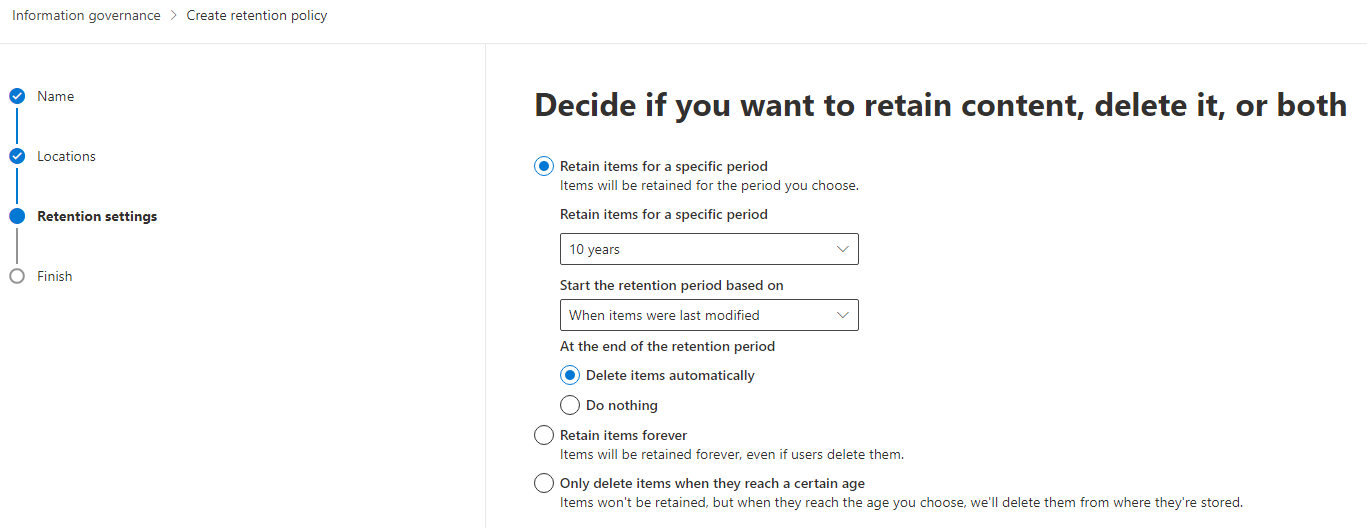Select Retain items forever option
Screen dimensions: 1367x528
pos(544,435)
